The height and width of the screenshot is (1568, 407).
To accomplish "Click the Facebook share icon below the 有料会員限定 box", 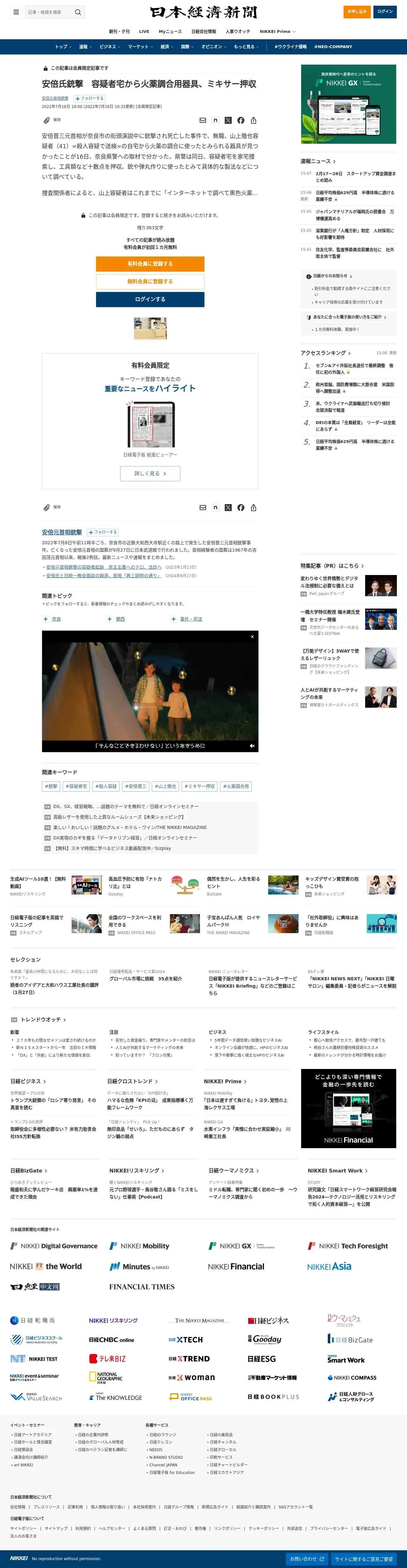I will coord(241,508).
